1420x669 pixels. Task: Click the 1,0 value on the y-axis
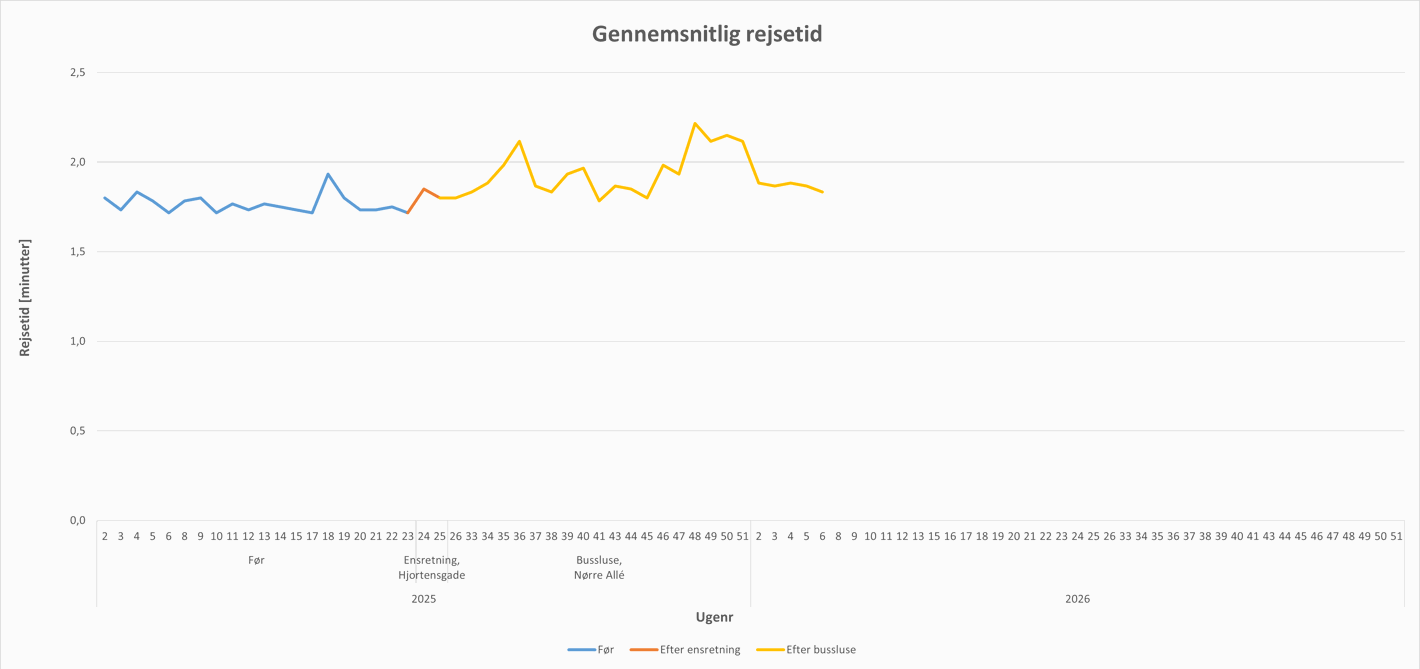pyautogui.click(x=77, y=342)
